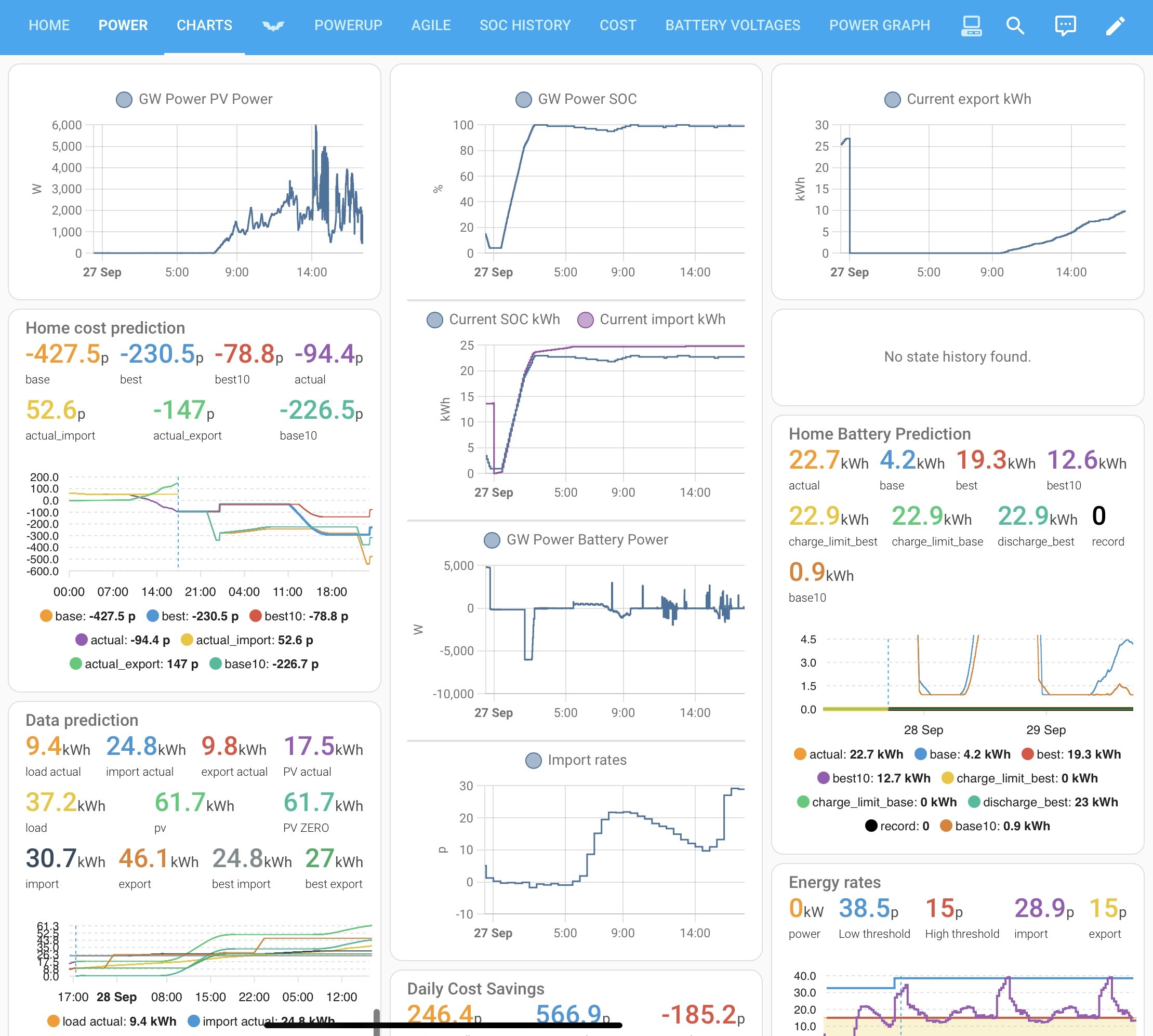Click the purple actual legend color dot
Screen dimensions: 1153x1036
tap(82, 640)
